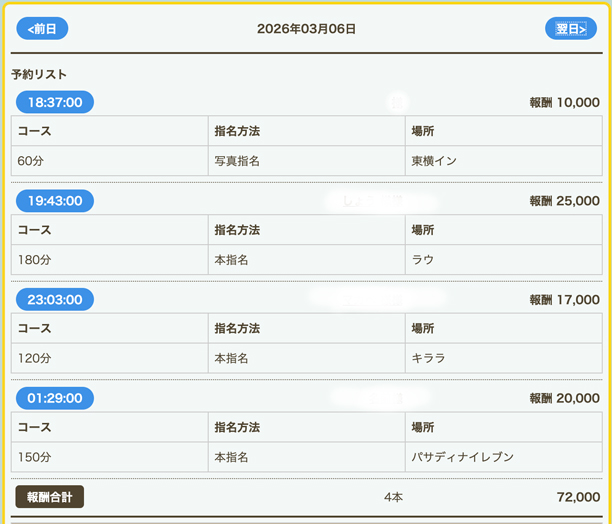The image size is (612, 524).
Task: Click the 報酬合計 total label
Action: (50, 497)
